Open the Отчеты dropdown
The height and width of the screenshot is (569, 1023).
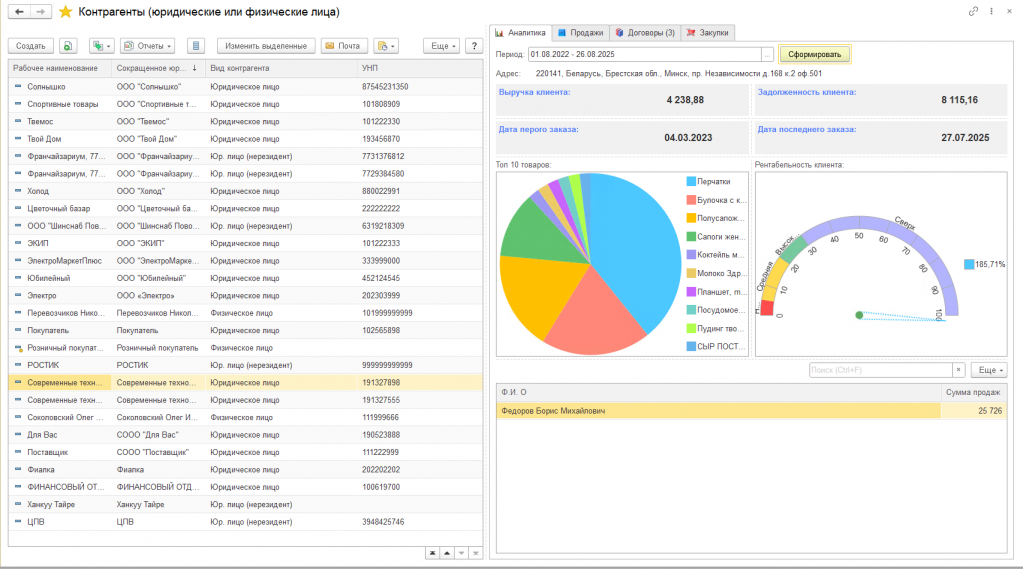coord(147,46)
